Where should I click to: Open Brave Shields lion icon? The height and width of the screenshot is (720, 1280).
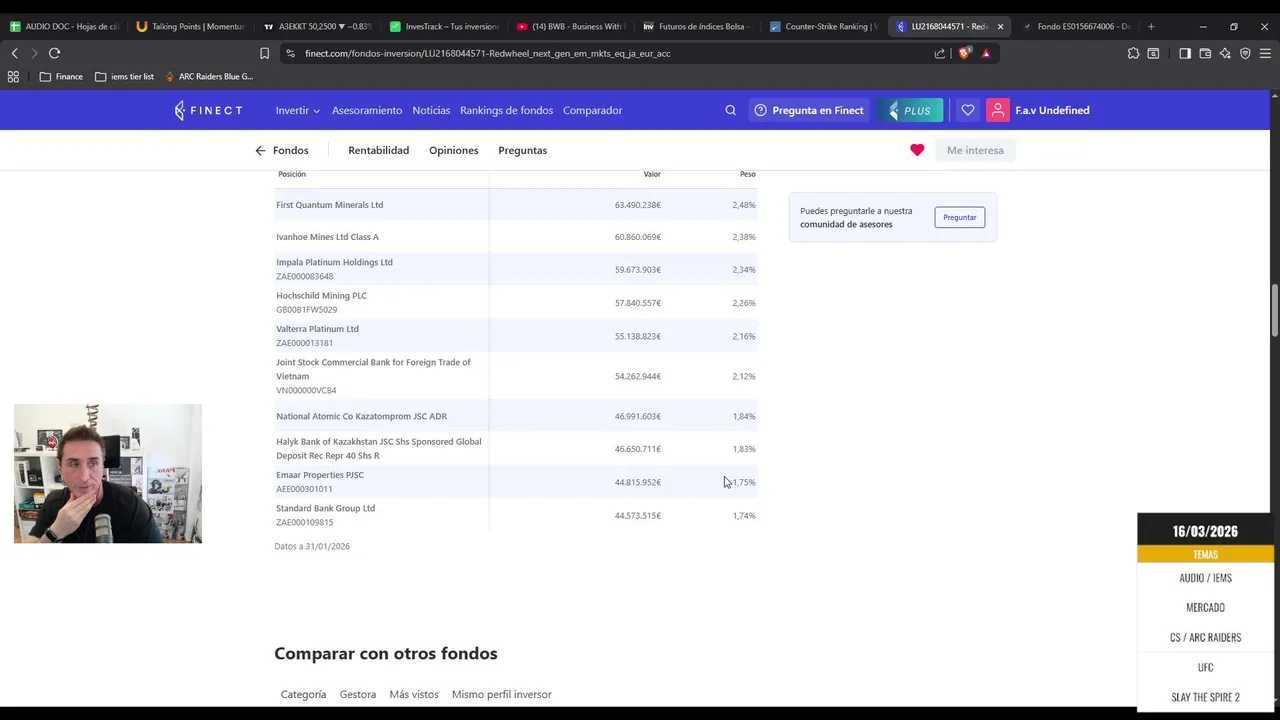tap(964, 53)
